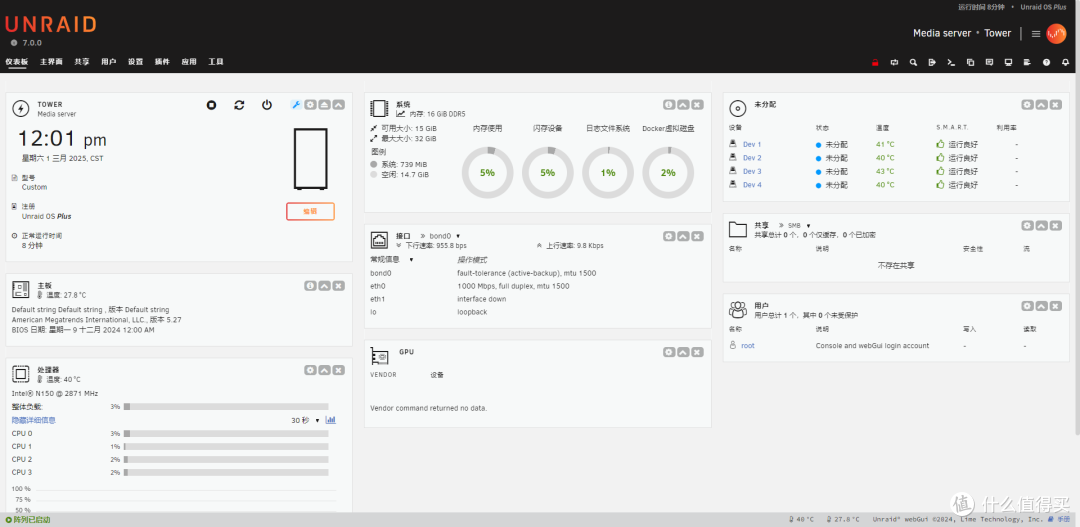Collapse the Tower tile with its chevron
This screenshot has height=527, width=1080.
(x=338, y=105)
